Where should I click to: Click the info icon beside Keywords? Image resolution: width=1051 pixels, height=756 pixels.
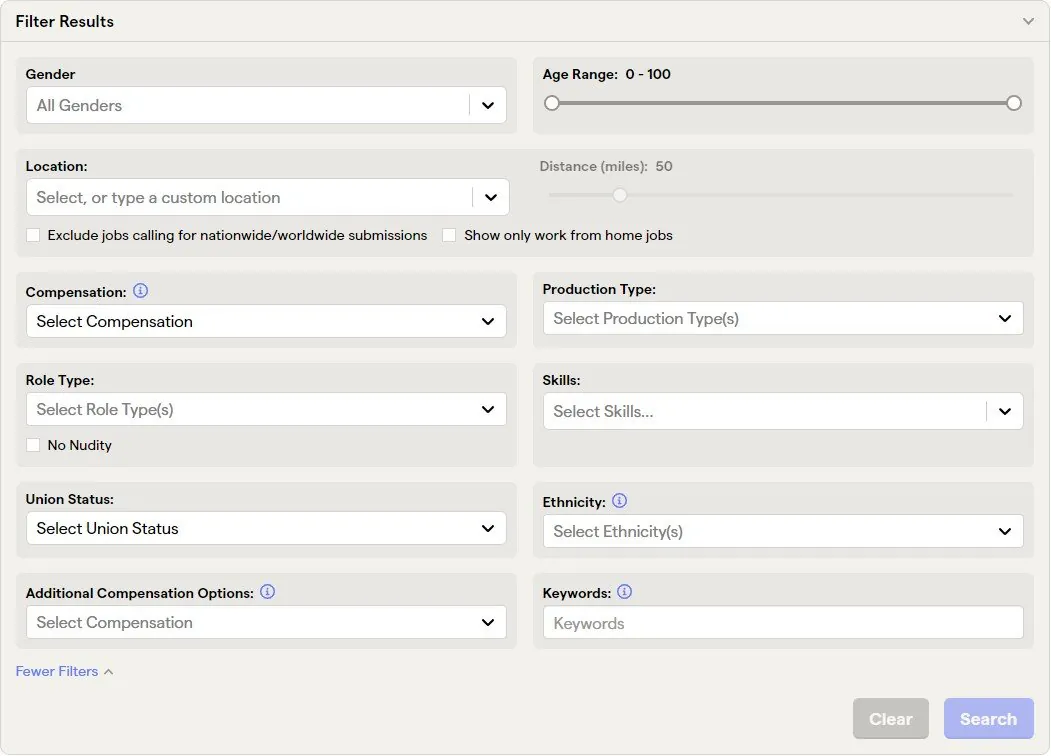point(625,592)
